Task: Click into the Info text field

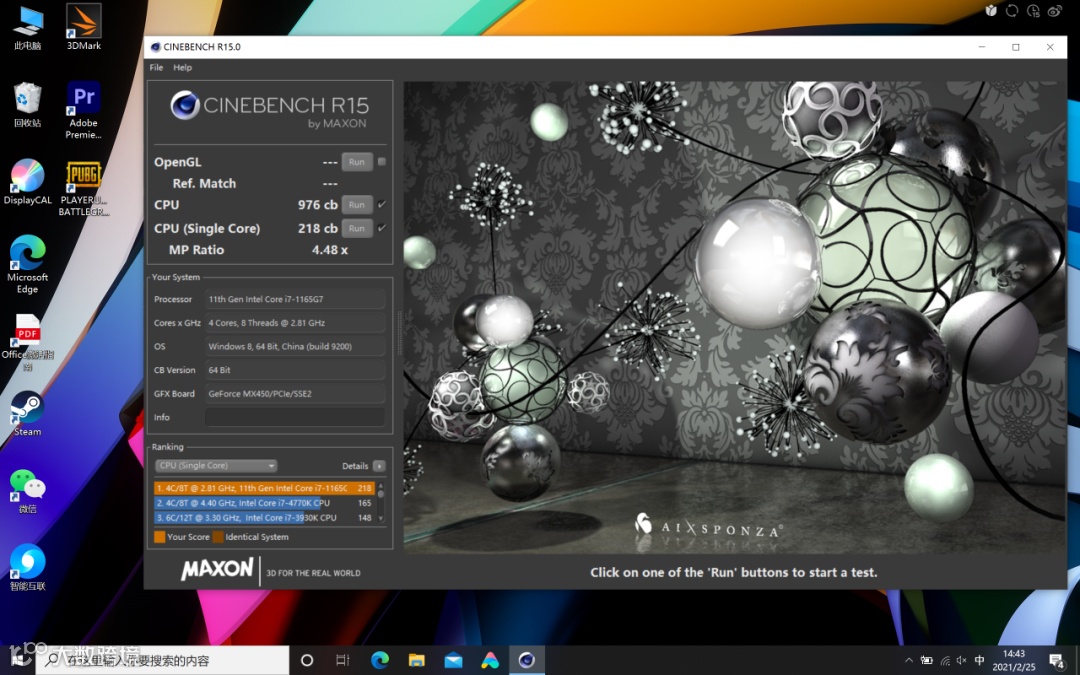Action: (x=295, y=417)
